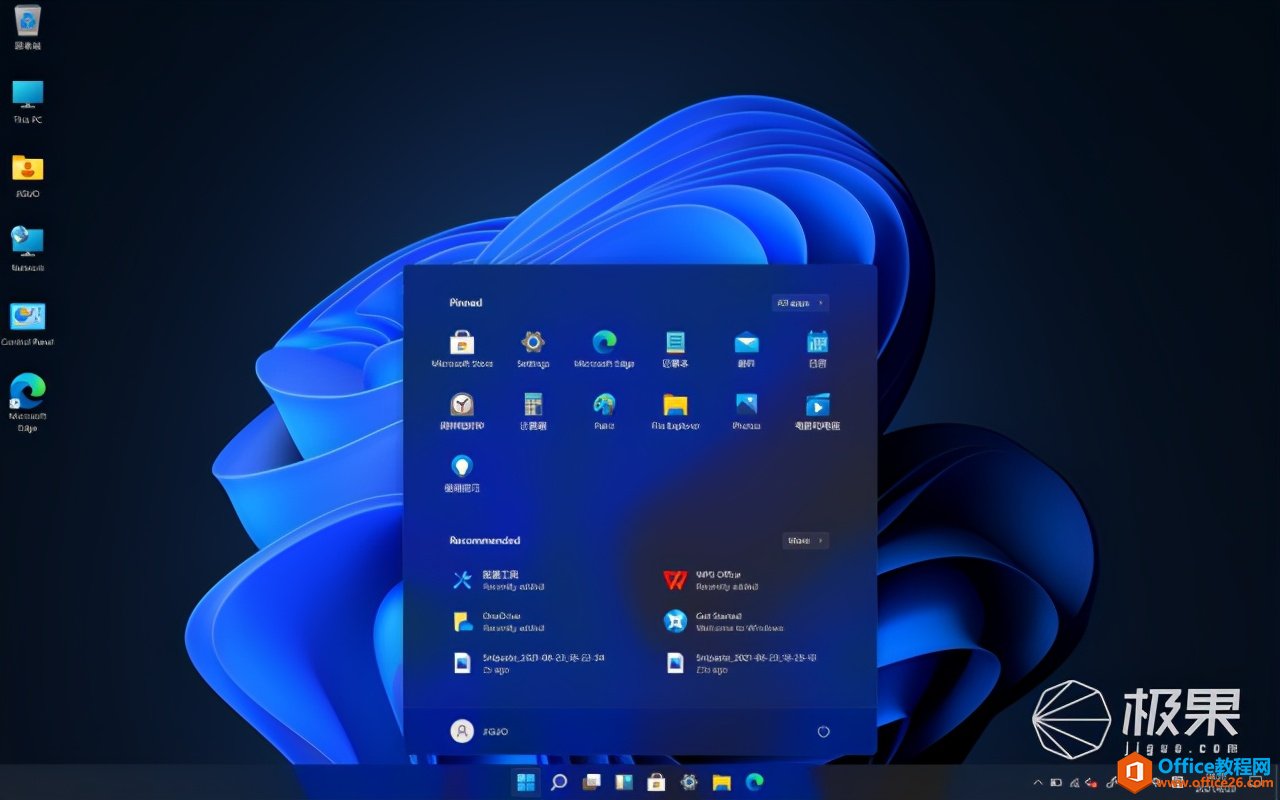Open the JIGUO user account menu

tap(480, 732)
